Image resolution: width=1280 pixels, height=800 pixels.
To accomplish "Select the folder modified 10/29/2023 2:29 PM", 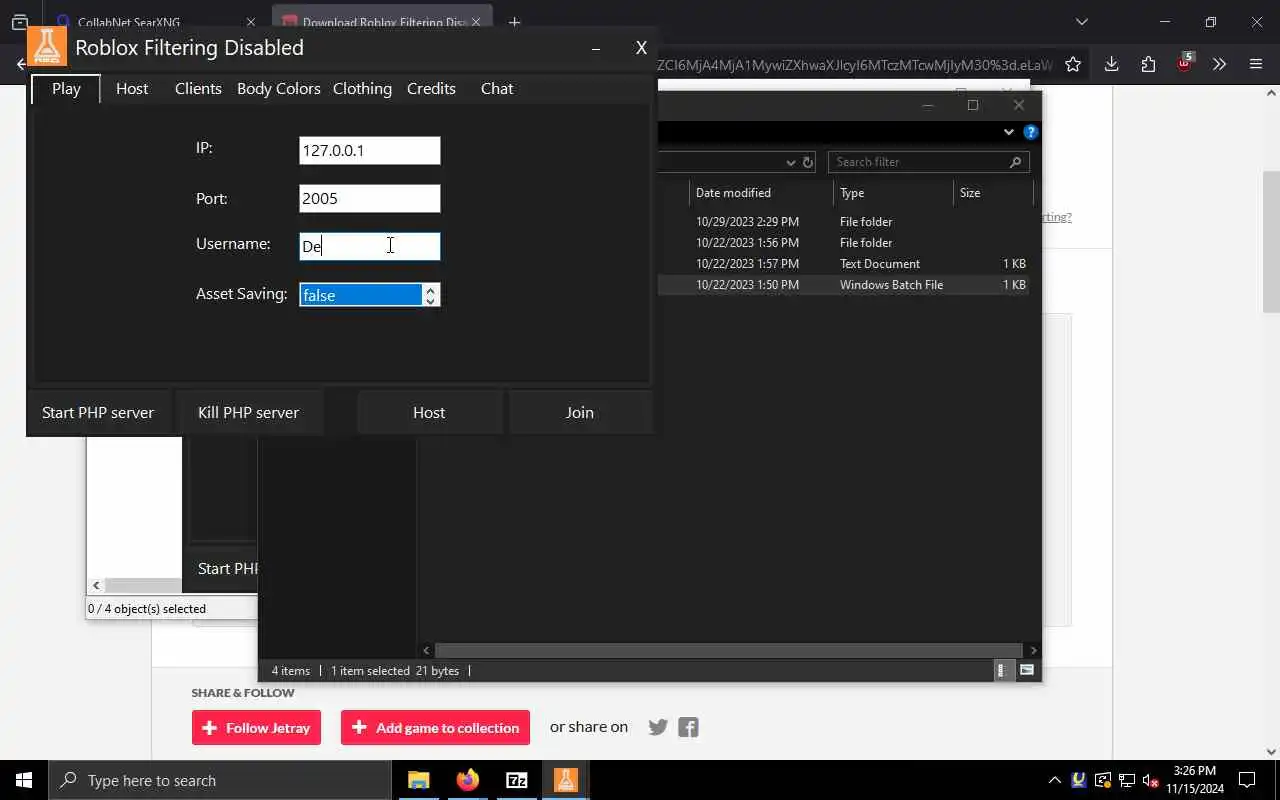I will [x=843, y=222].
